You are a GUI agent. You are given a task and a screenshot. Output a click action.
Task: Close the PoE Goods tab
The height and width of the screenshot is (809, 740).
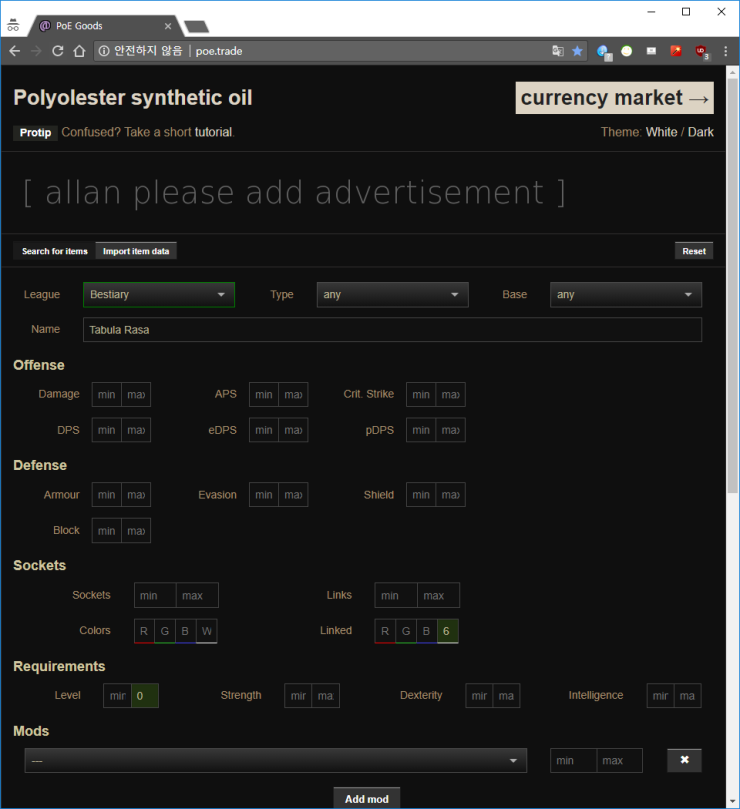tap(168, 26)
